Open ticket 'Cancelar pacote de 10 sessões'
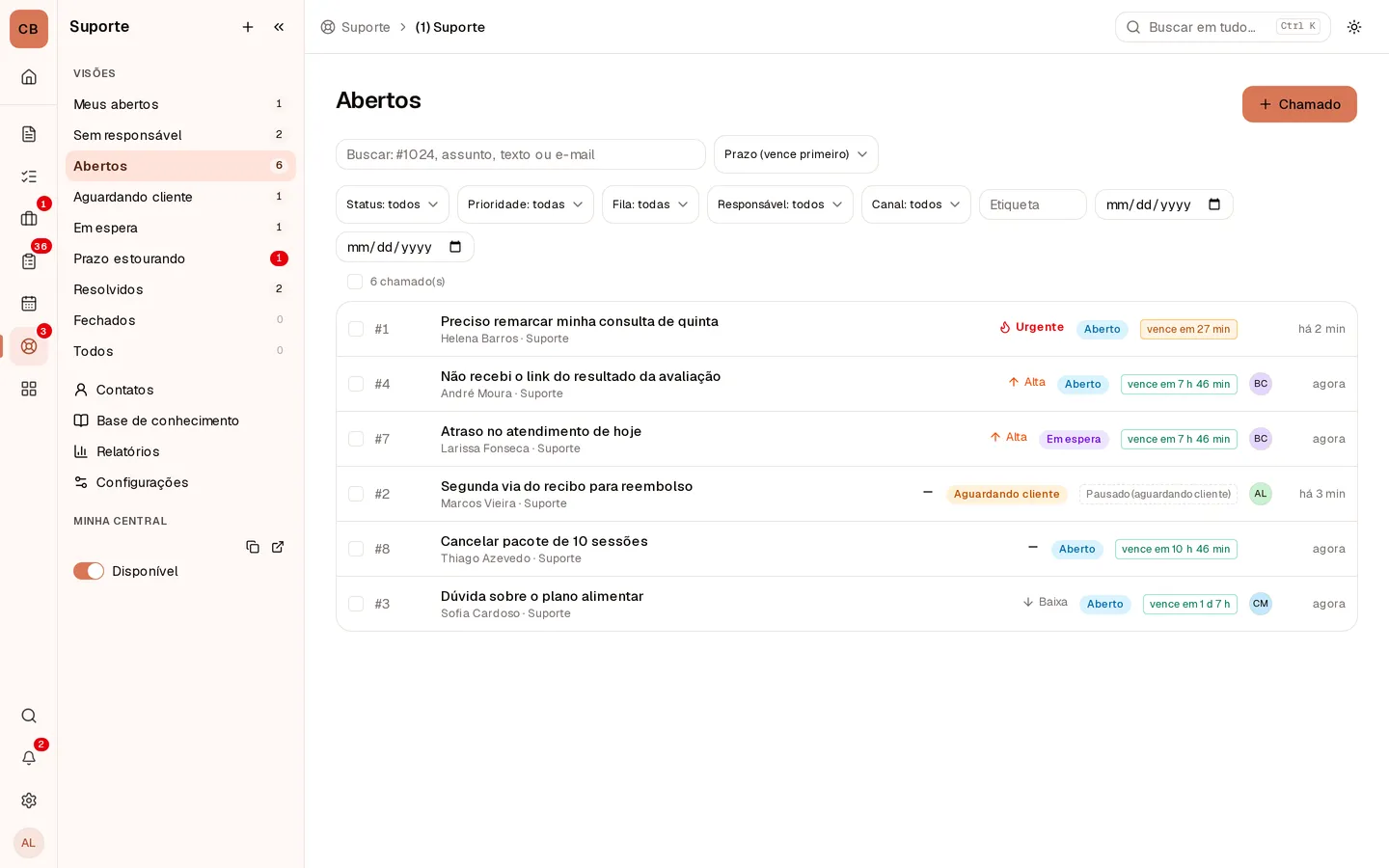Viewport: 1389px width, 868px height. (544, 541)
